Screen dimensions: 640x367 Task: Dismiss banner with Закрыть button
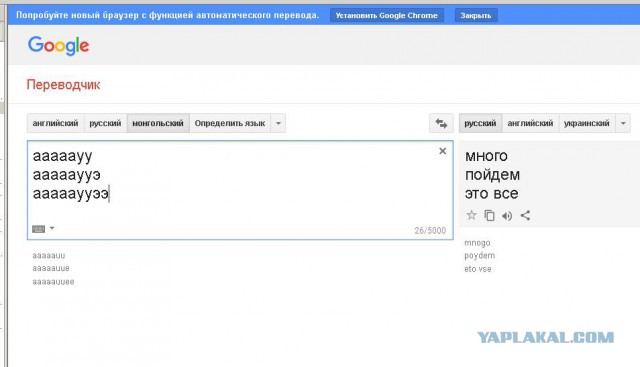pyautogui.click(x=476, y=16)
